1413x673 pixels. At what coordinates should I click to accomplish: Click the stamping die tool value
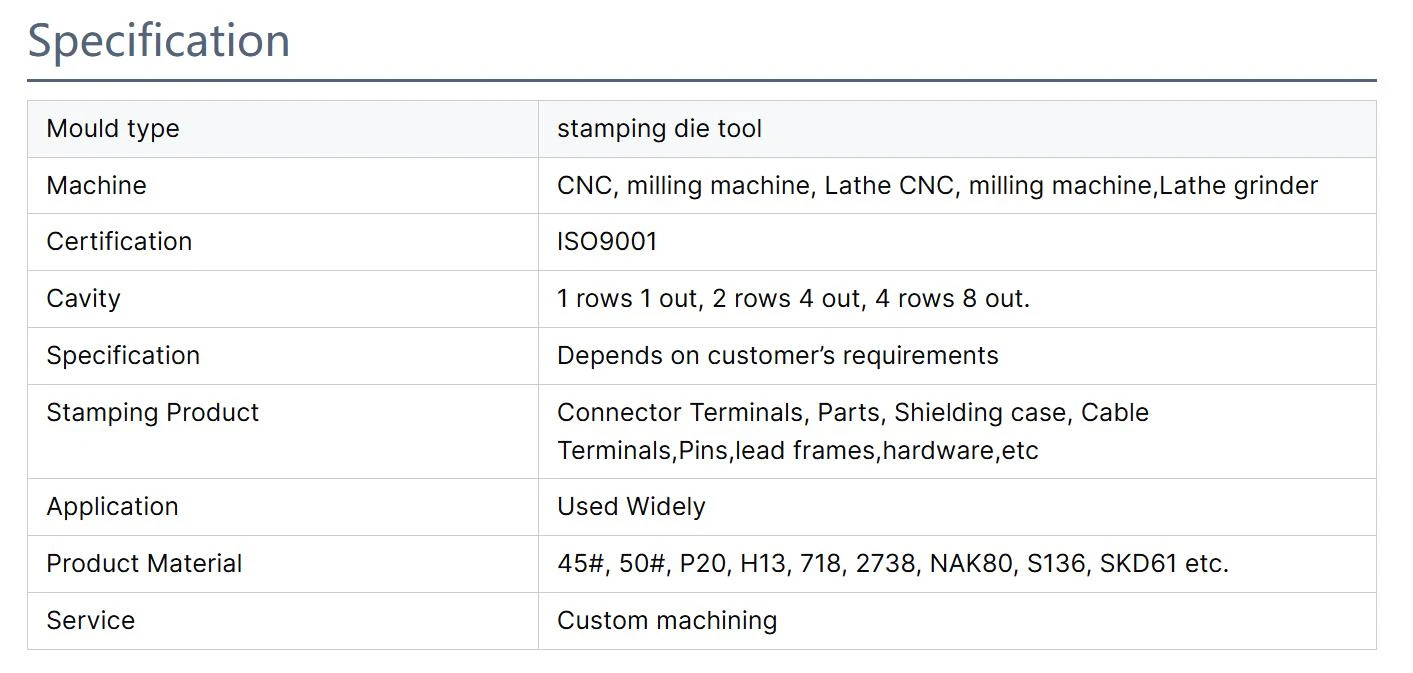pos(659,129)
